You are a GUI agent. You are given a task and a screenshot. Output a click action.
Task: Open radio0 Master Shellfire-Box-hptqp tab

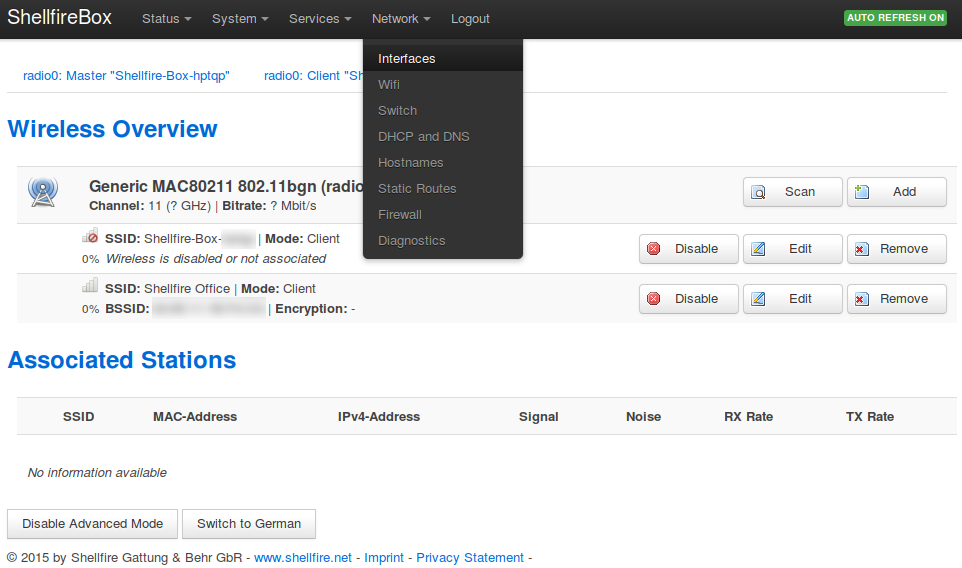tap(126, 75)
